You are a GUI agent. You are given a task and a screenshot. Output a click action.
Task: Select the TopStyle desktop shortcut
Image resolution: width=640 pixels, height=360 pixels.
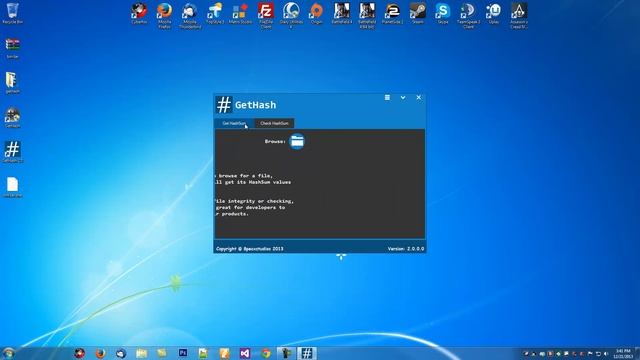point(215,13)
